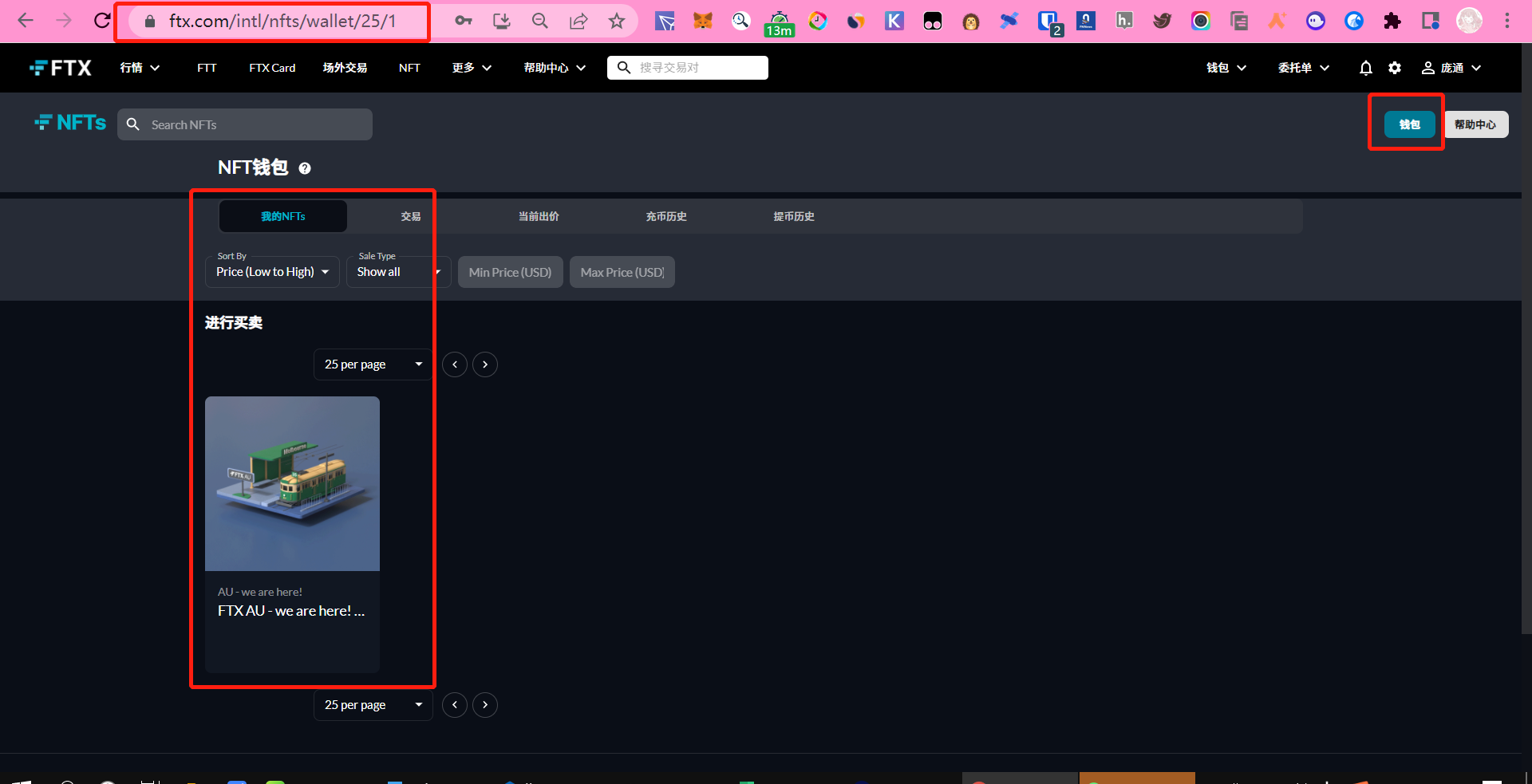Open the 场外交易 nav item

[345, 68]
